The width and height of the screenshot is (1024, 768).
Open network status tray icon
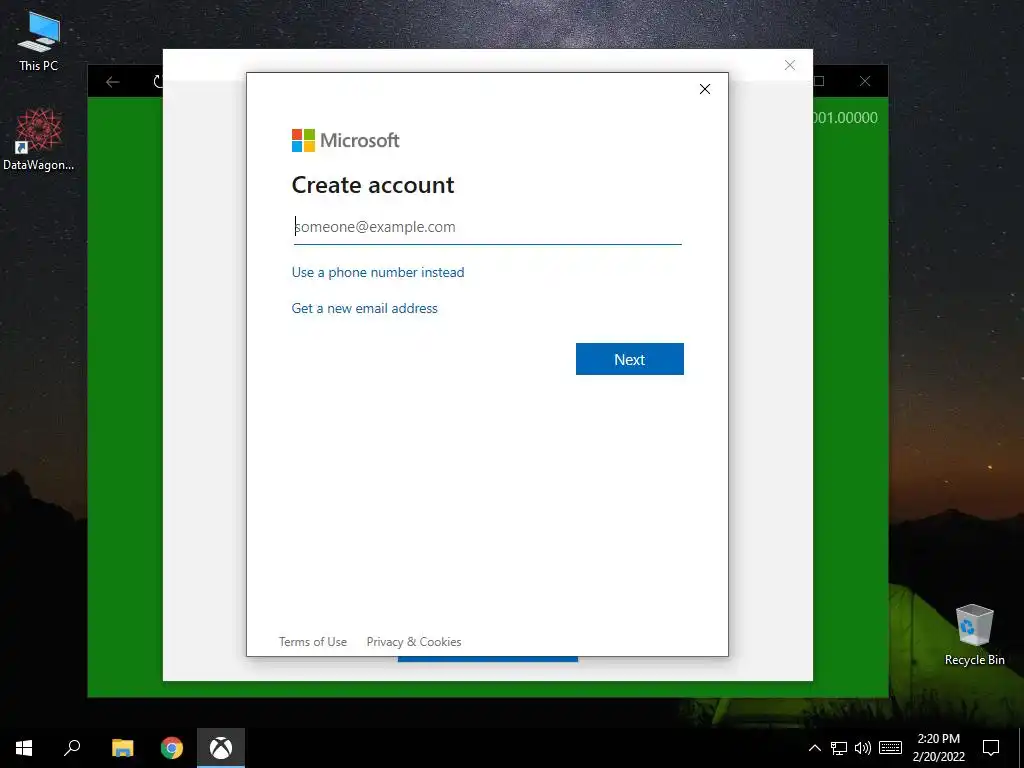pyautogui.click(x=839, y=748)
